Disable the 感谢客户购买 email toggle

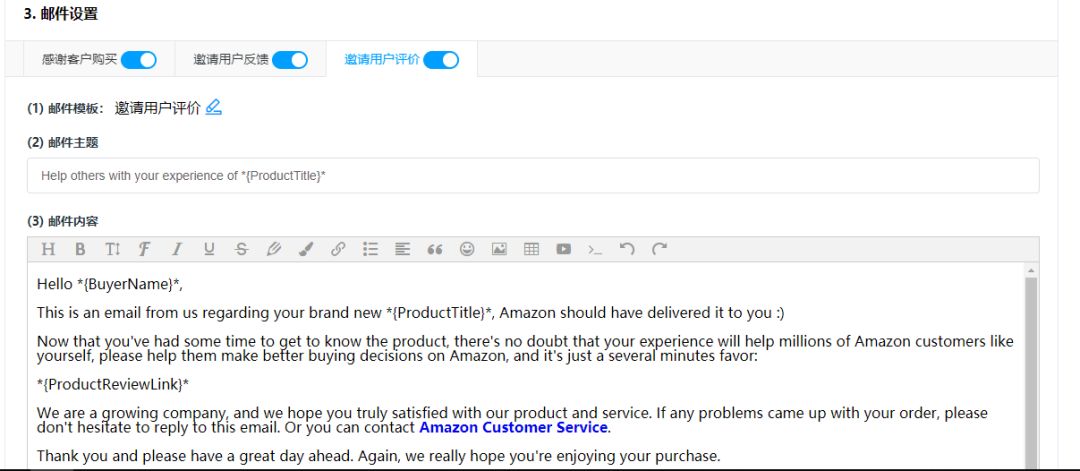pyautogui.click(x=138, y=60)
